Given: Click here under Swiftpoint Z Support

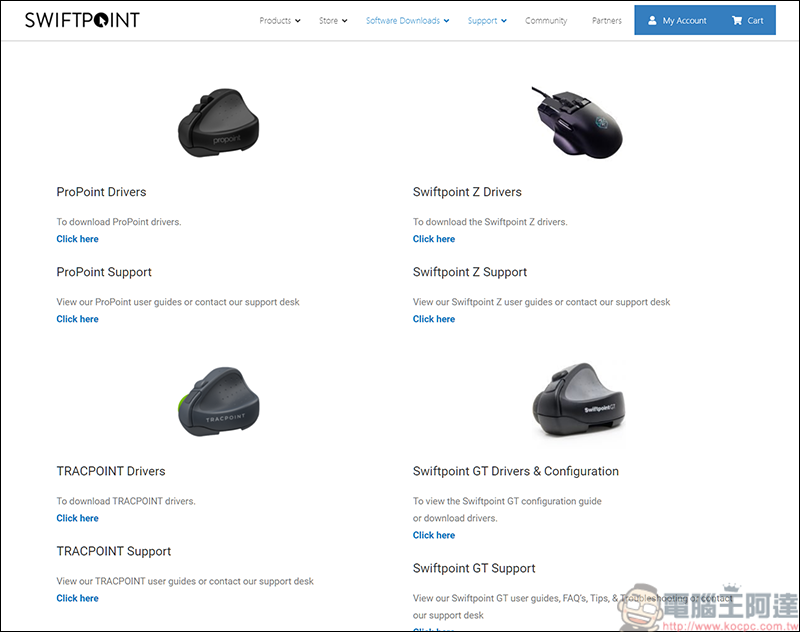Looking at the screenshot, I should pyautogui.click(x=434, y=319).
